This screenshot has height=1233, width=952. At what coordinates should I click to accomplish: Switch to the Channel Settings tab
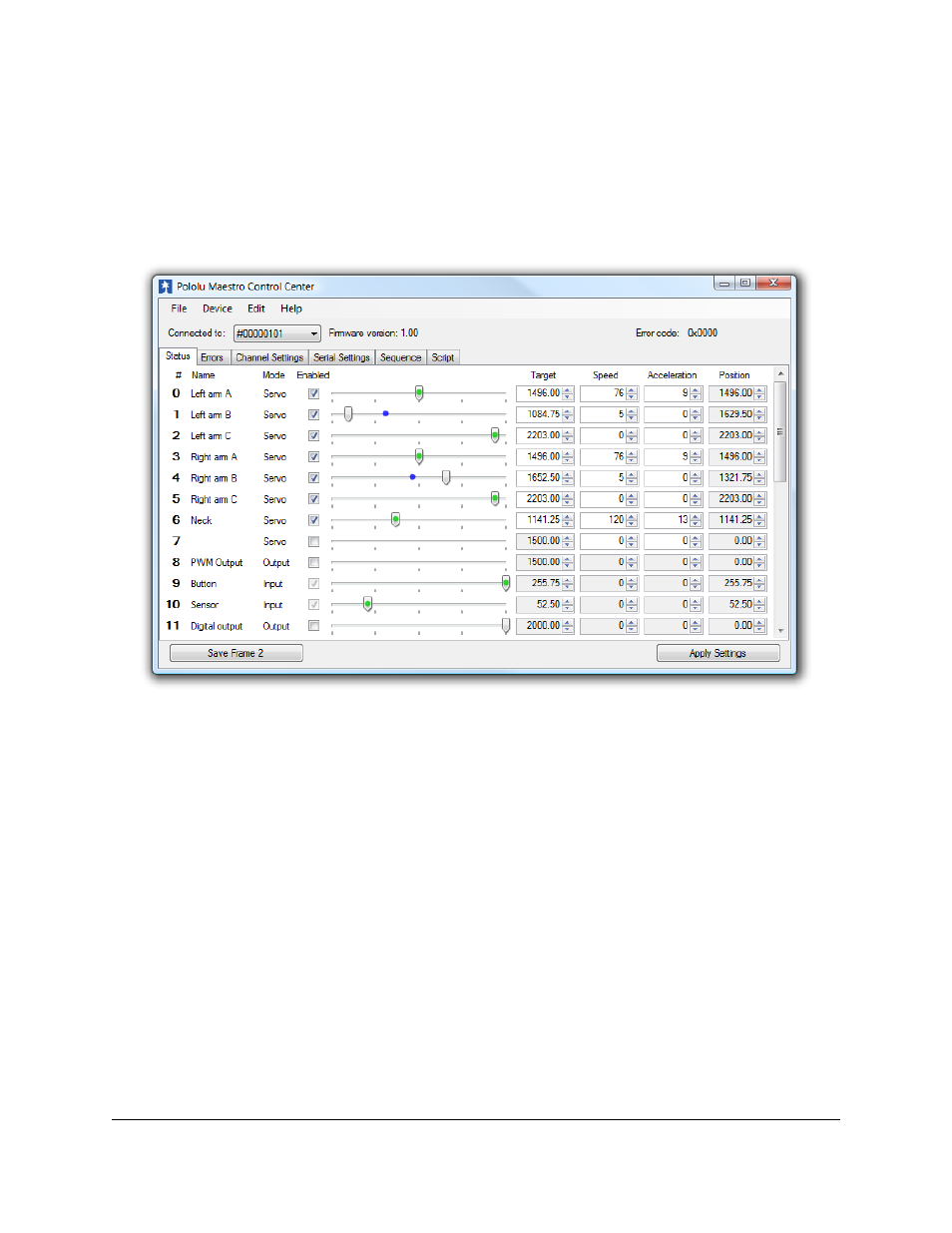[x=269, y=357]
